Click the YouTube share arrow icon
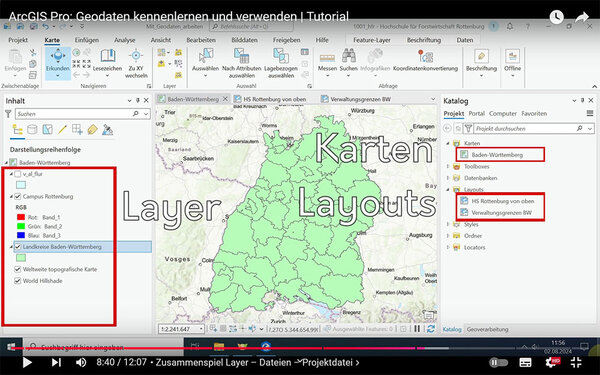The height and width of the screenshot is (375, 600). tap(582, 17)
